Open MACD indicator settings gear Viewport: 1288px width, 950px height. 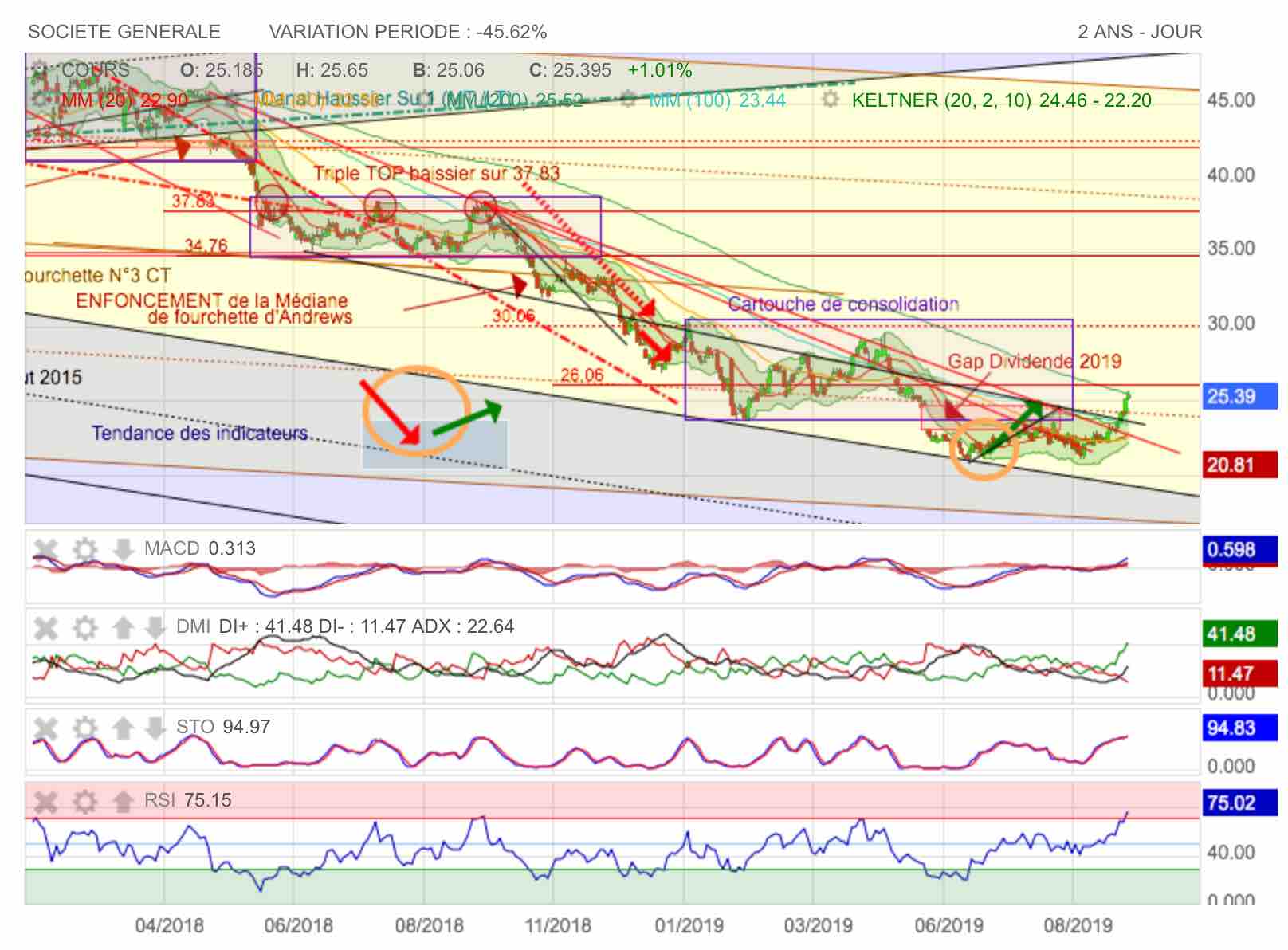(x=84, y=549)
